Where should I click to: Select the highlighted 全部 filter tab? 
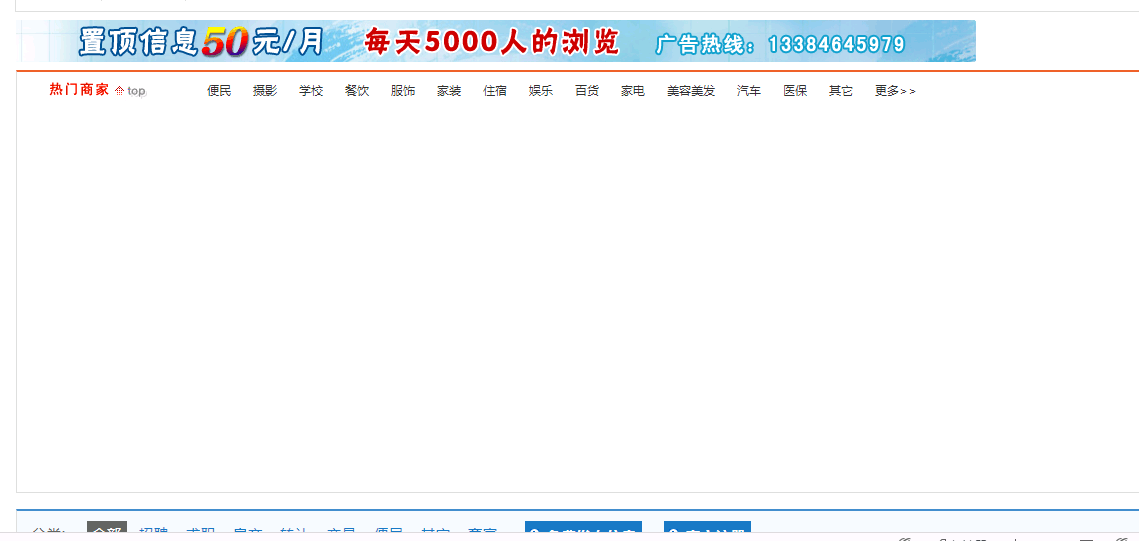tap(107, 532)
